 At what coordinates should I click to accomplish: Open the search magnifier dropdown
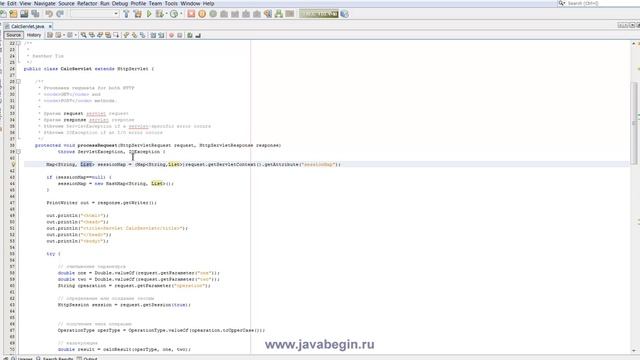(562, 3)
